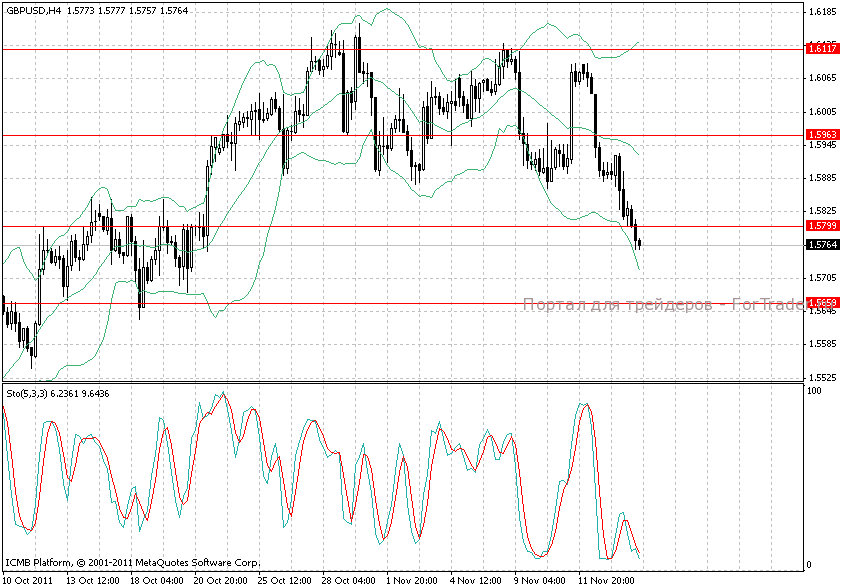This screenshot has width=841, height=588.
Task: Click the 18 Oct 04:00 time label
Action: pyautogui.click(x=157, y=580)
